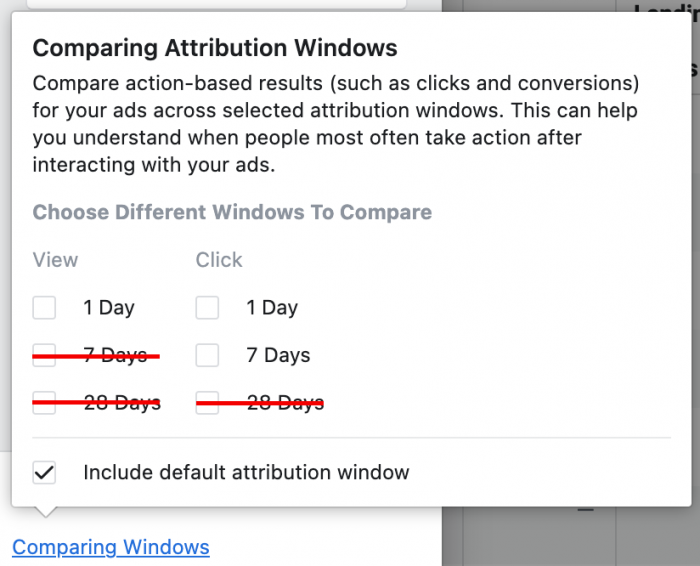Click the "Click" column header

click(x=219, y=260)
